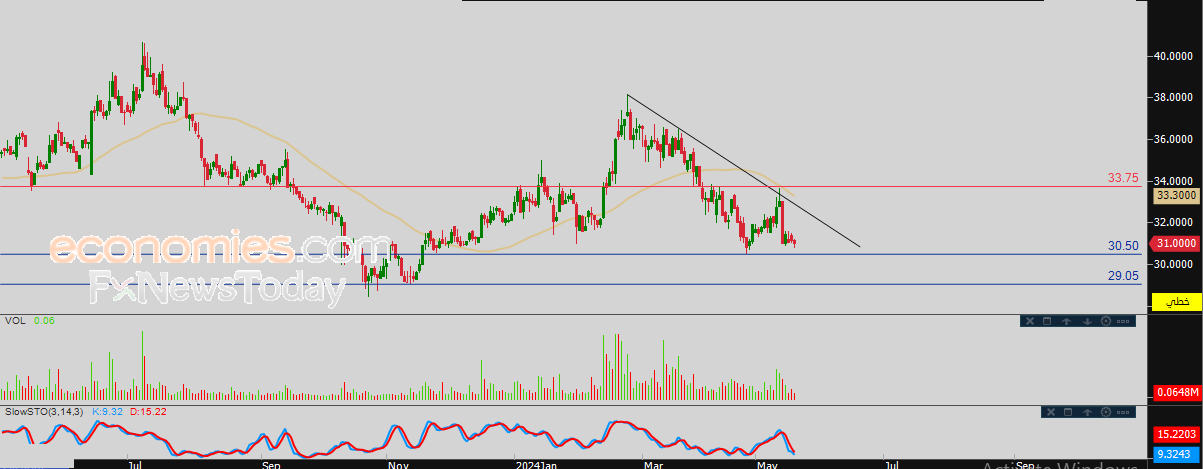Select the red 31.0000 current price tag

click(x=1173, y=243)
